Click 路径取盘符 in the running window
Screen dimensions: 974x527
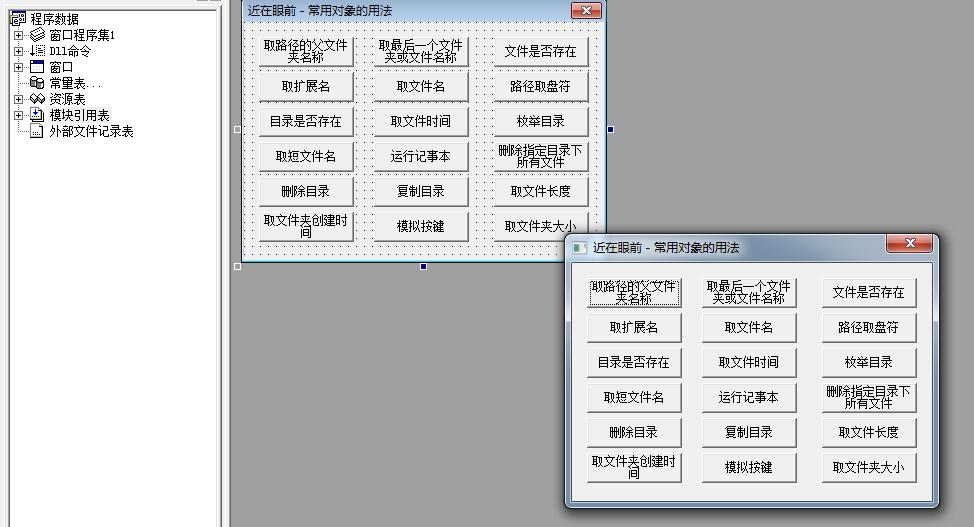868,328
